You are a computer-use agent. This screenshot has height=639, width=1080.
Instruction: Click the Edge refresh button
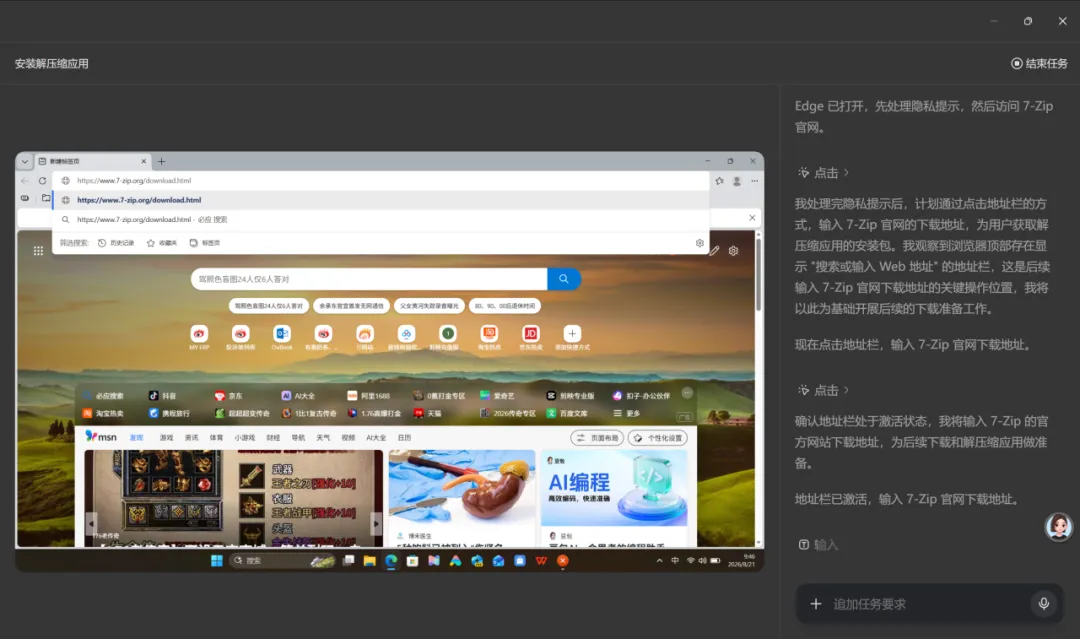pos(42,180)
